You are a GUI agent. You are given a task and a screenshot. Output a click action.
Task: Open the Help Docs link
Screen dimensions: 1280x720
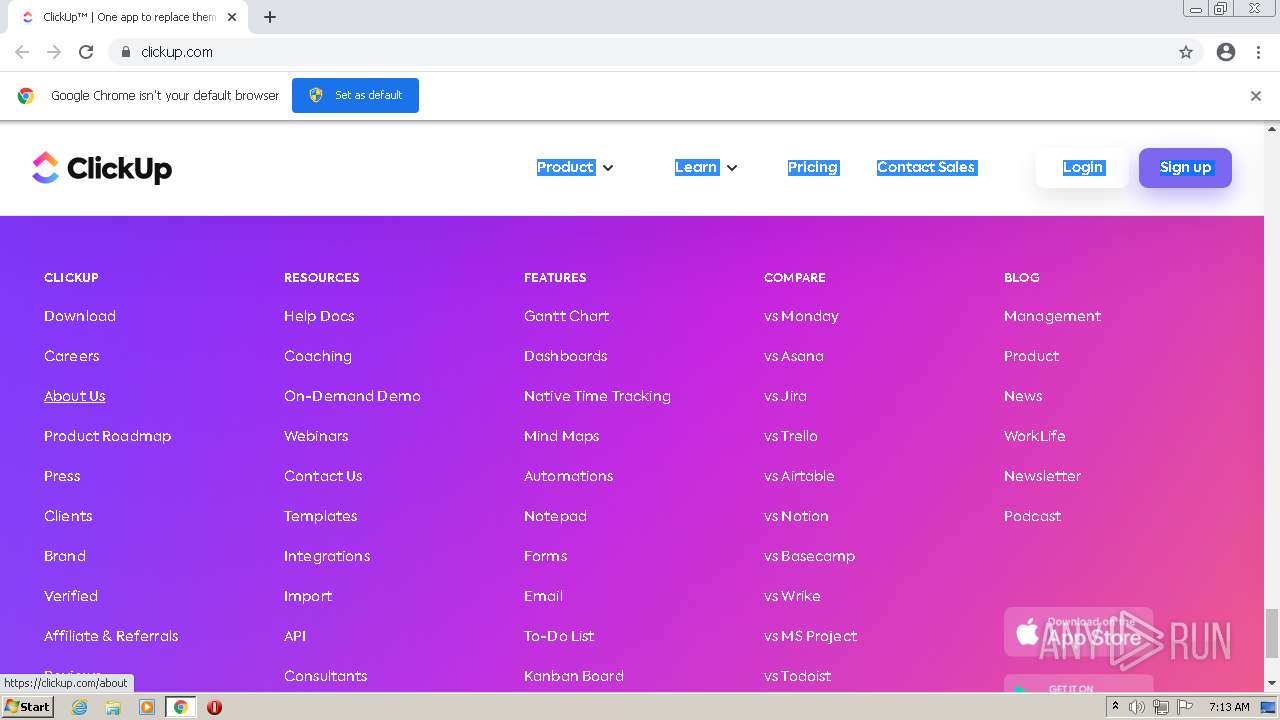319,316
